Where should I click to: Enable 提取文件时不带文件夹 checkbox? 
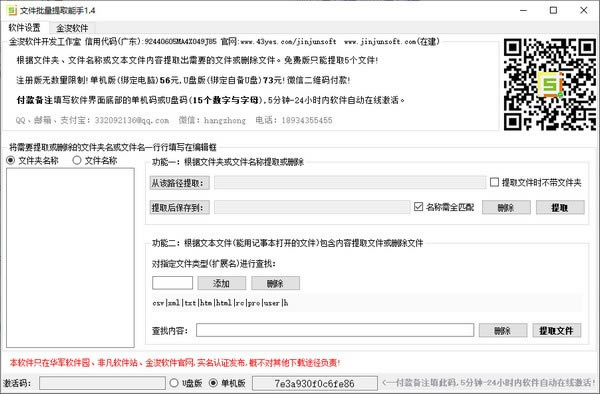[494, 182]
